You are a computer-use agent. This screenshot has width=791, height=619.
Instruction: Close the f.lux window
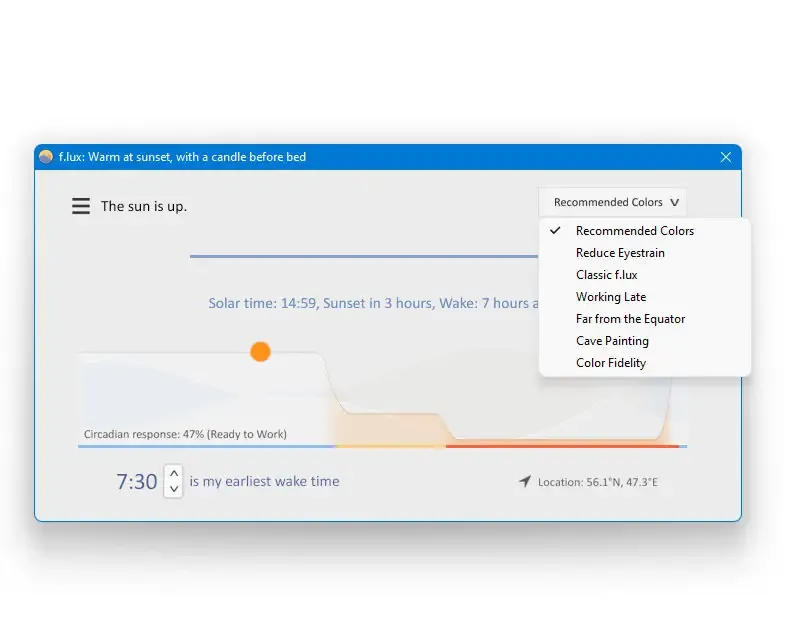point(725,157)
